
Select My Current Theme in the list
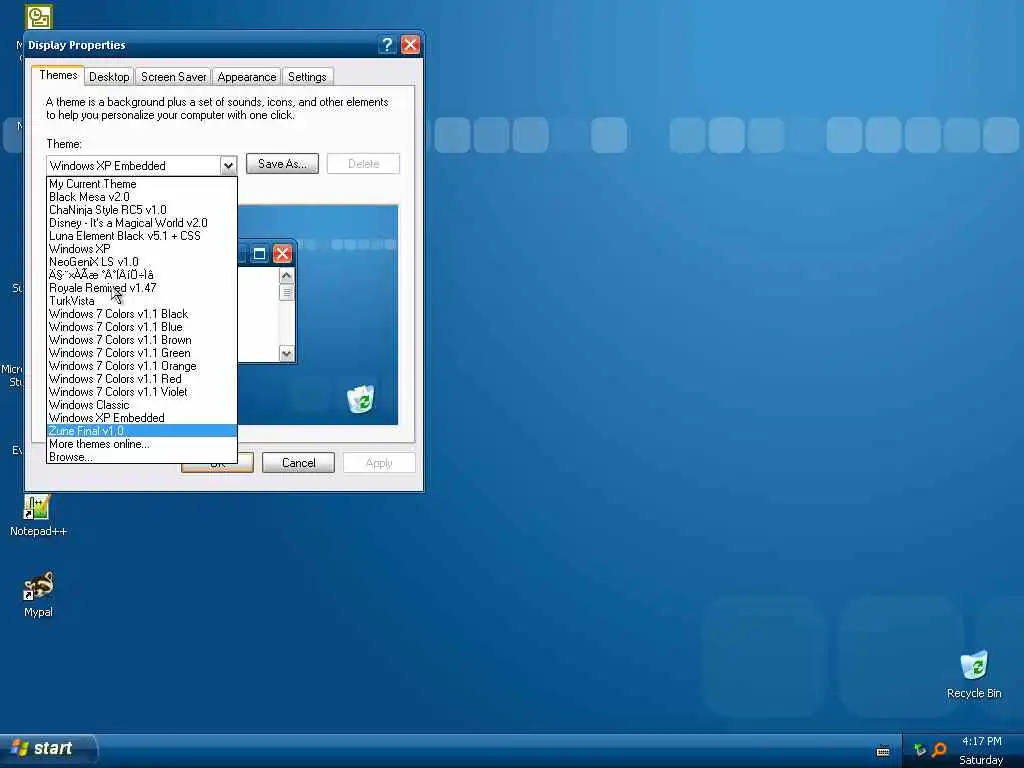point(142,184)
